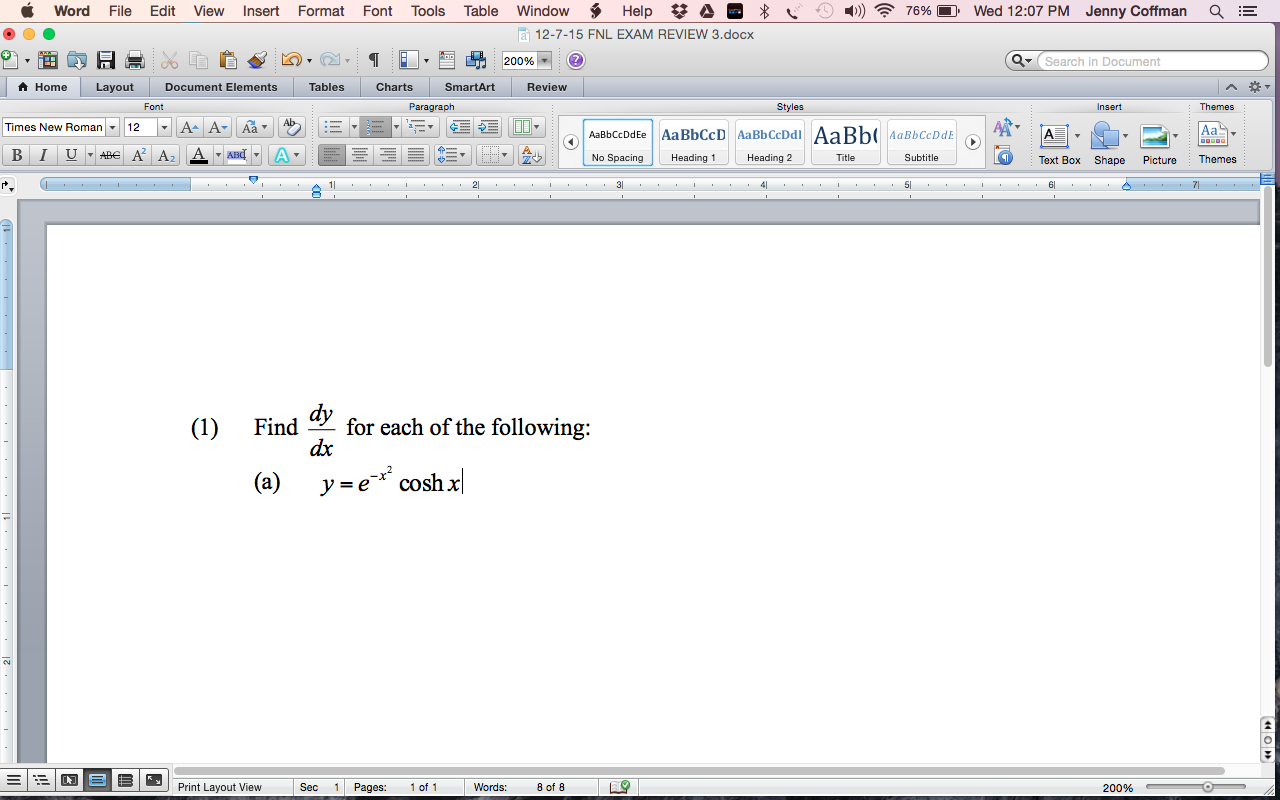
Task: Open the Insert menu in the menu bar
Action: pyautogui.click(x=260, y=11)
